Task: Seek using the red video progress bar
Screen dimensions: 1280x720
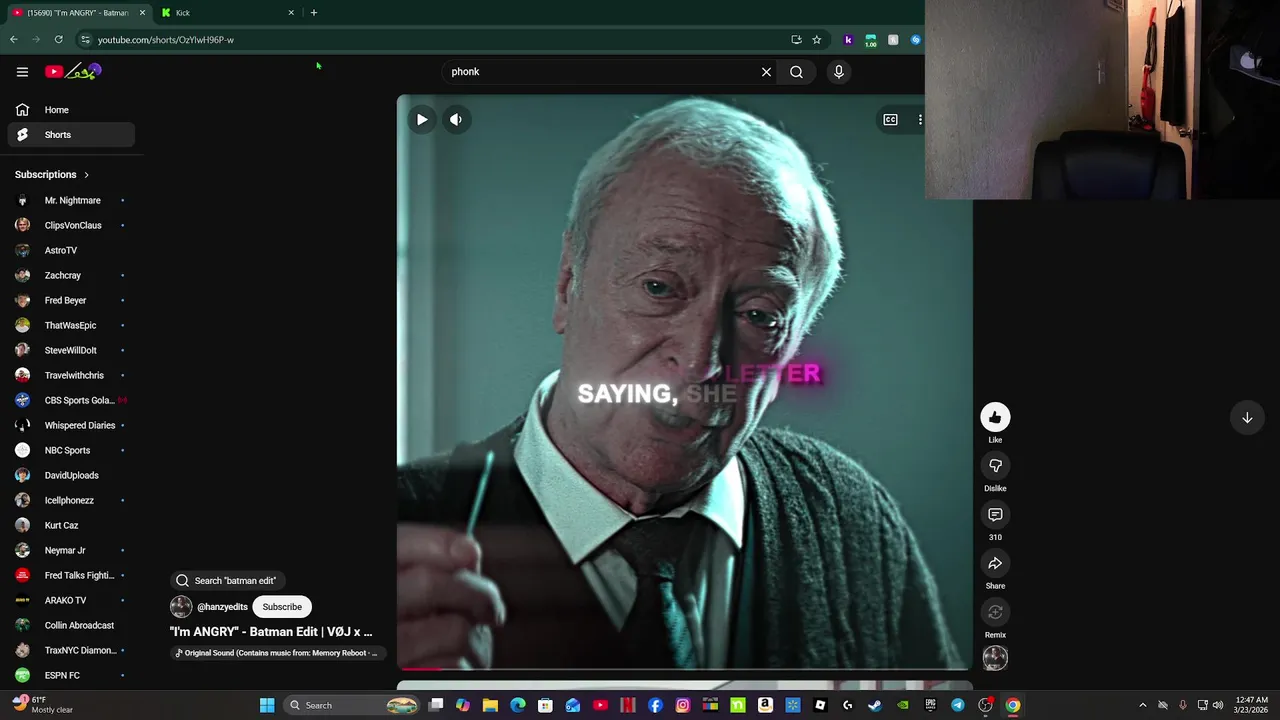Action: [x=684, y=668]
